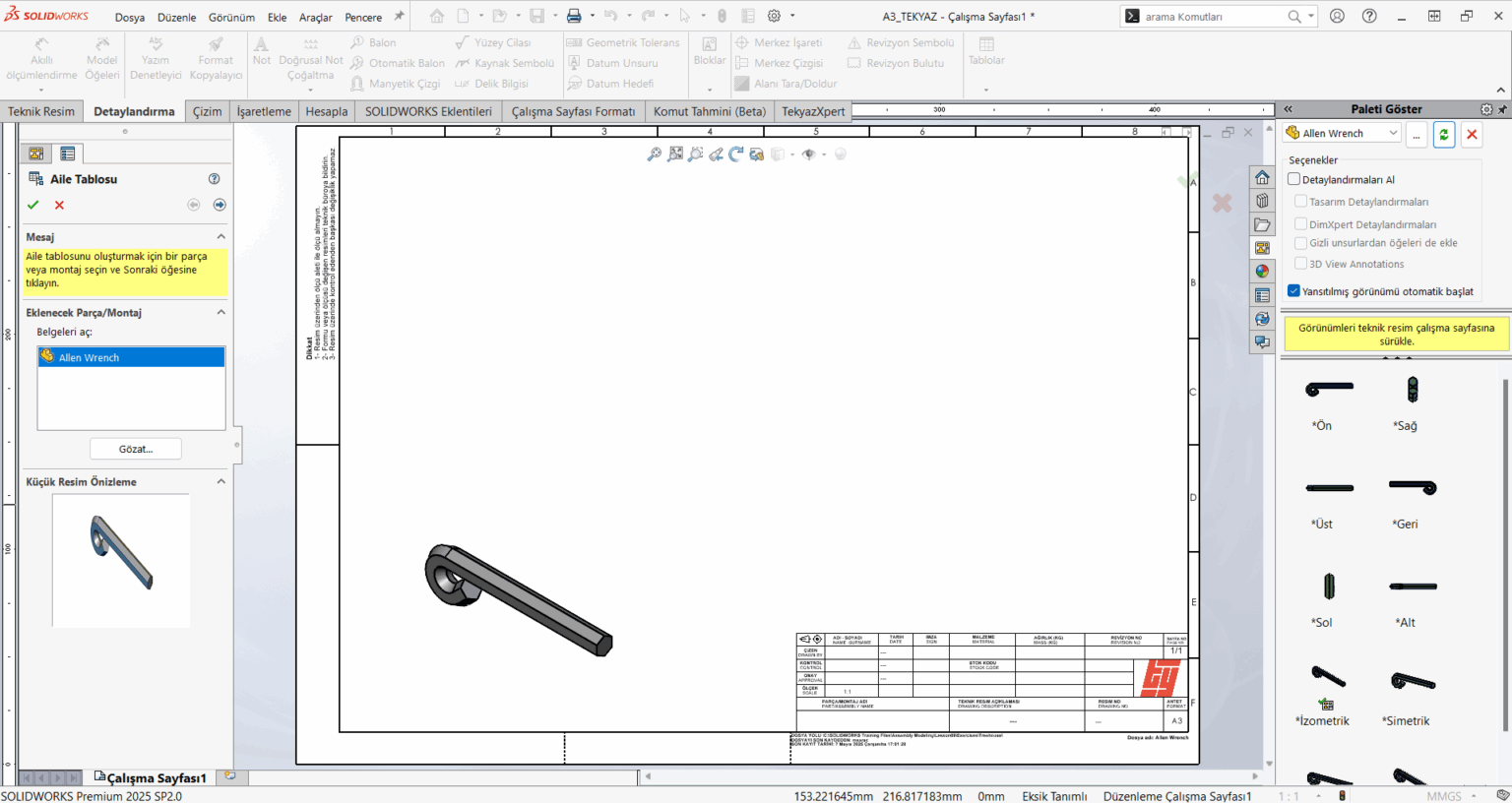Image resolution: width=1512 pixels, height=803 pixels.
Task: Open the Allen Wrench dropdown in view palette
Action: (1393, 134)
